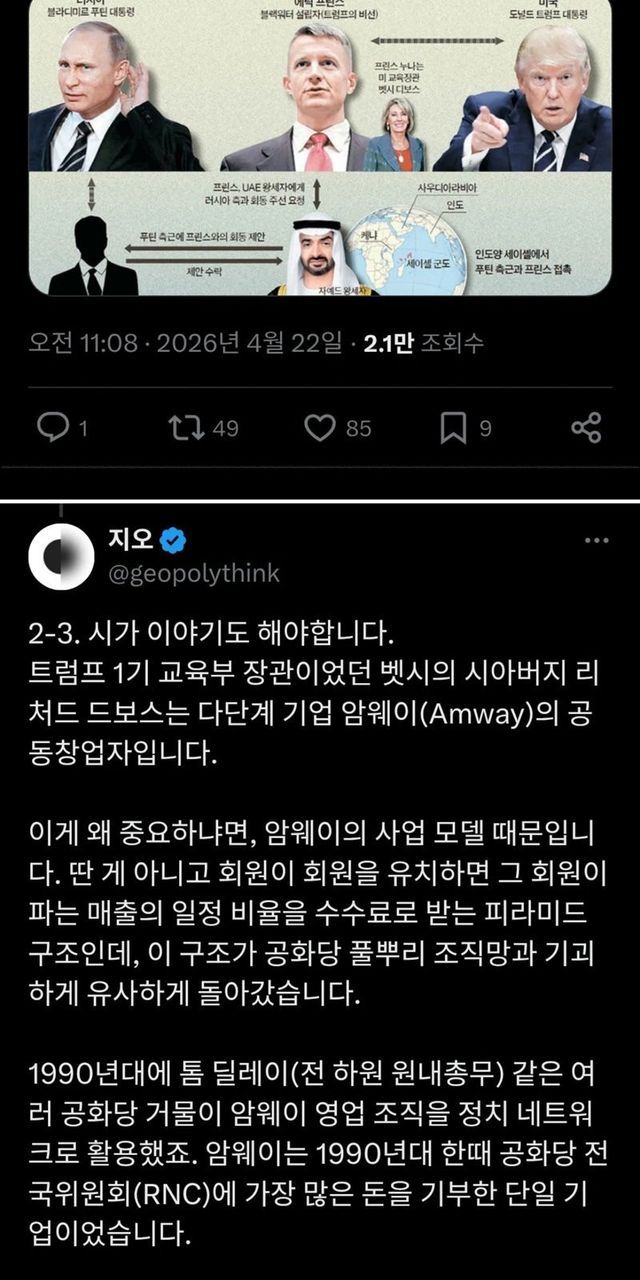Like the post with heart icon
The height and width of the screenshot is (1280, 640).
point(318,428)
